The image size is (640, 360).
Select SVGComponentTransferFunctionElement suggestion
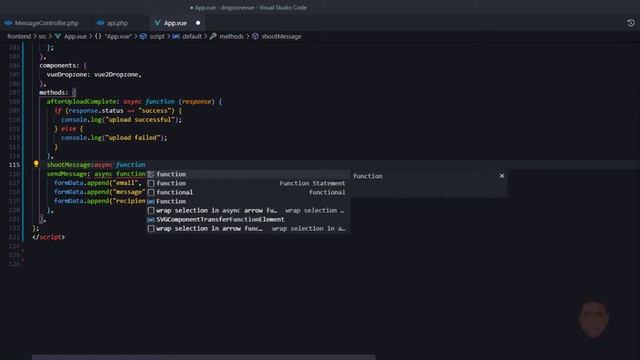[x=247, y=219]
